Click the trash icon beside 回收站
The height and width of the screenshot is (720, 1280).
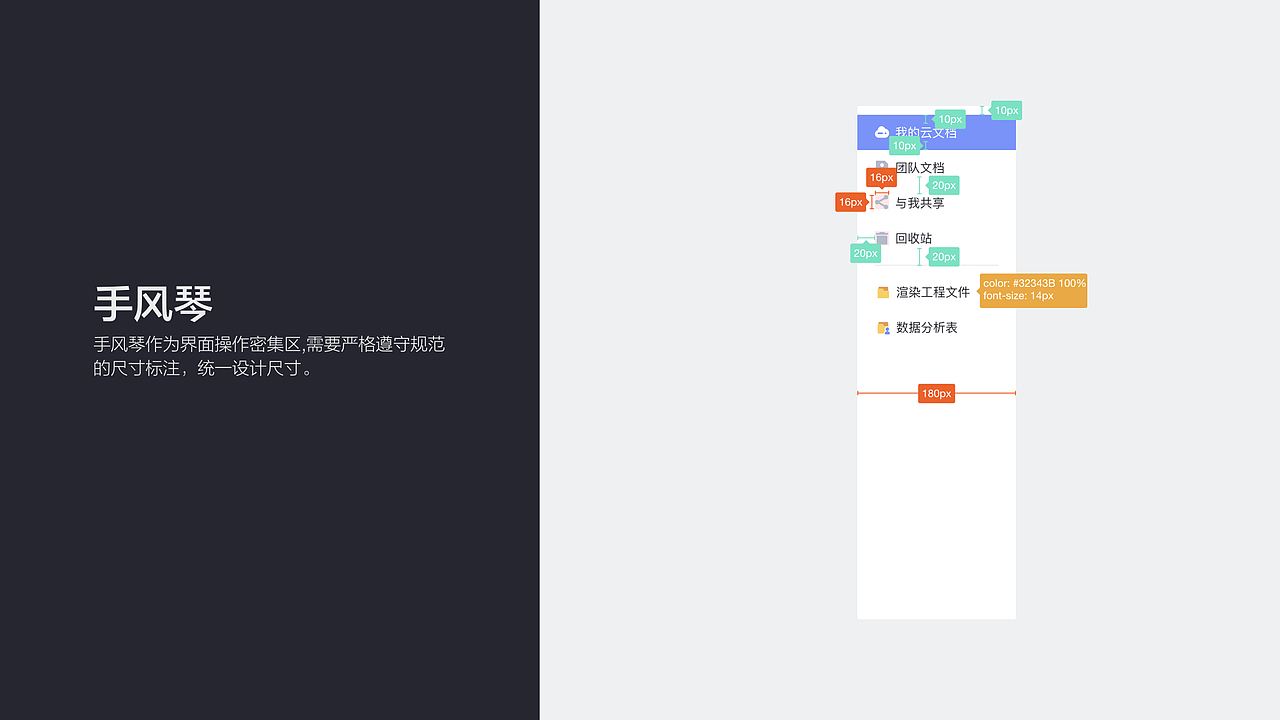[x=882, y=238]
